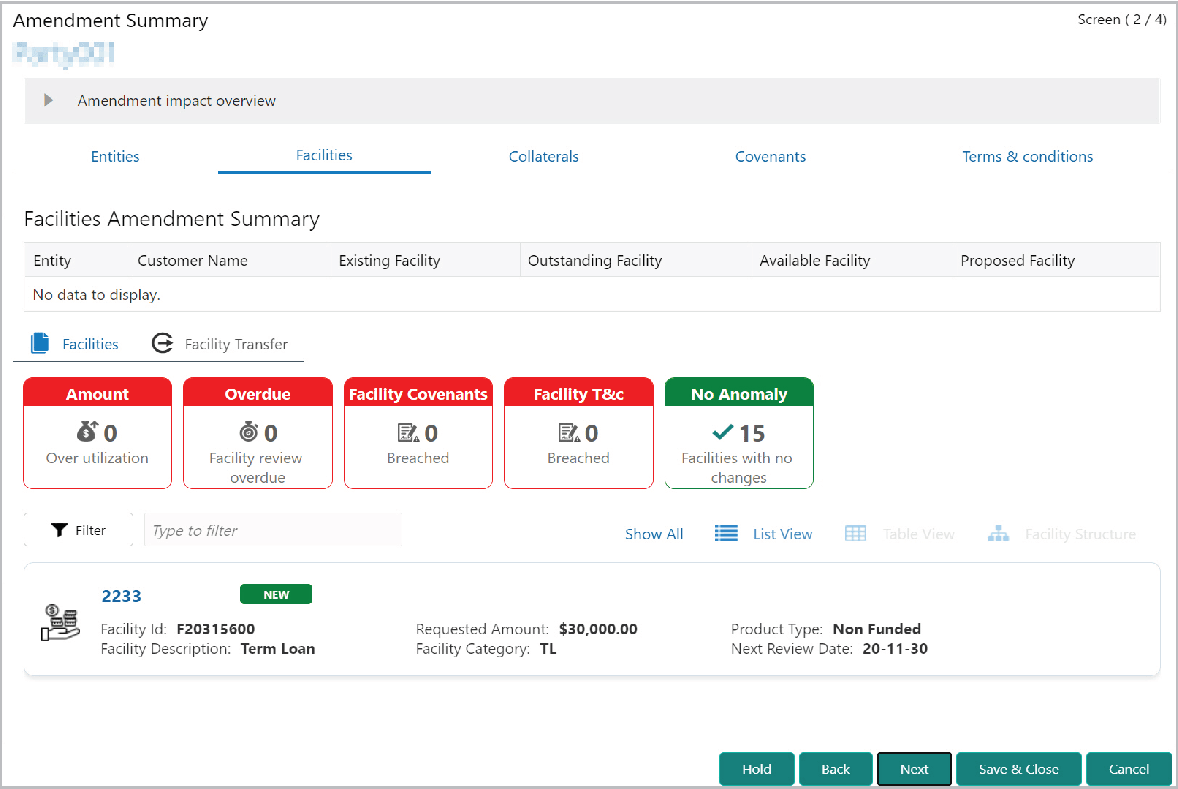Select the Facility Transfer sub-tab label

coord(236,344)
